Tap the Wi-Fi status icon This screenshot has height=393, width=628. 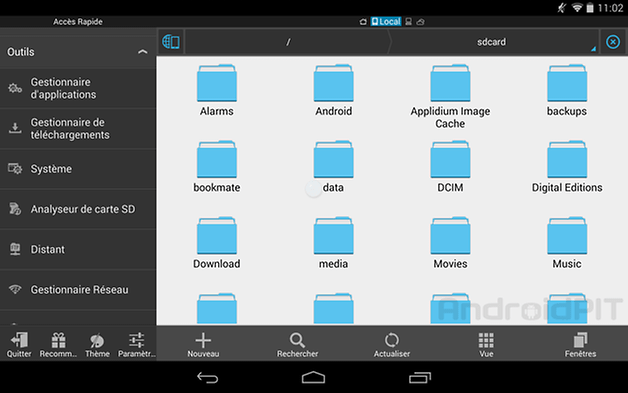tap(577, 8)
